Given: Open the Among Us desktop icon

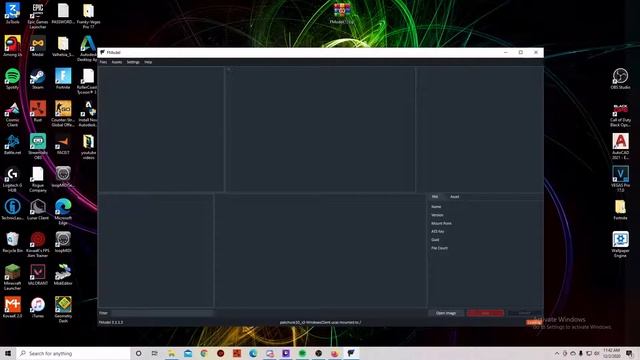Looking at the screenshot, I should pyautogui.click(x=12, y=46).
